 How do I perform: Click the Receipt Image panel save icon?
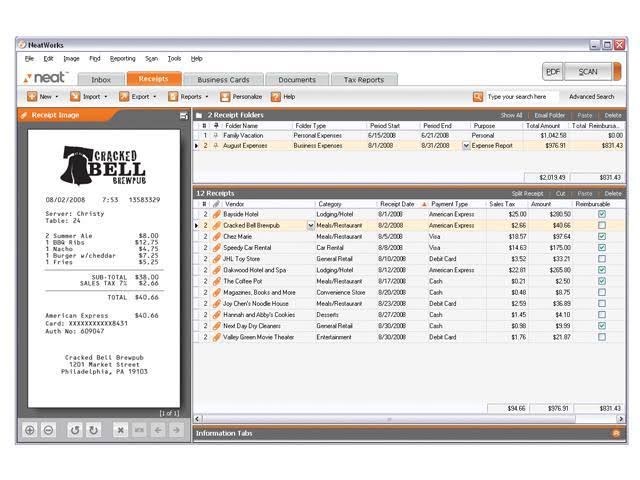(184, 116)
